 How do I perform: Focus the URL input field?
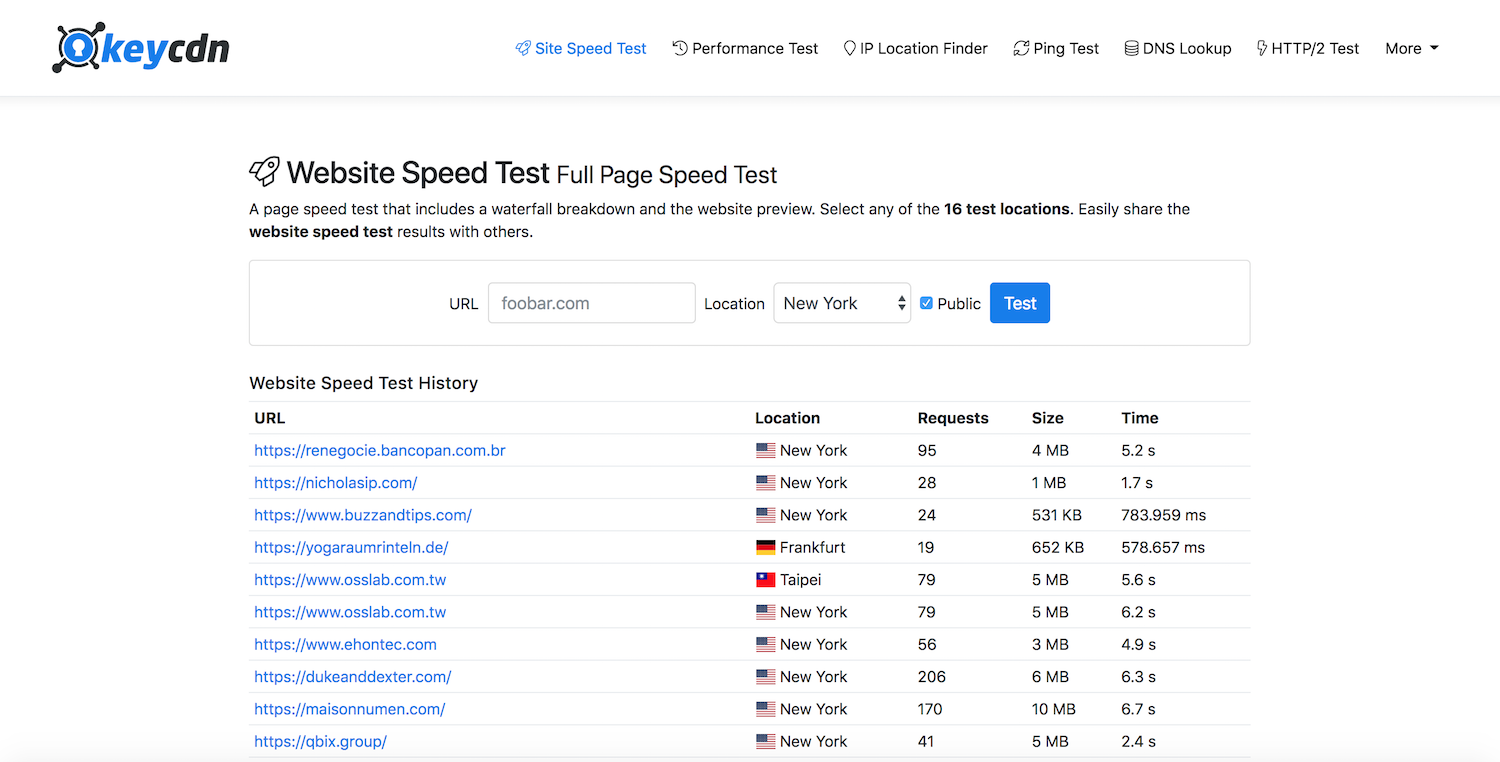pos(592,303)
